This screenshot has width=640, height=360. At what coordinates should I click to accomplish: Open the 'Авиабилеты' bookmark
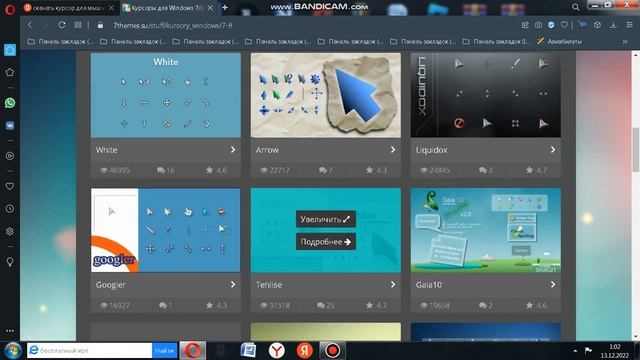tap(559, 41)
